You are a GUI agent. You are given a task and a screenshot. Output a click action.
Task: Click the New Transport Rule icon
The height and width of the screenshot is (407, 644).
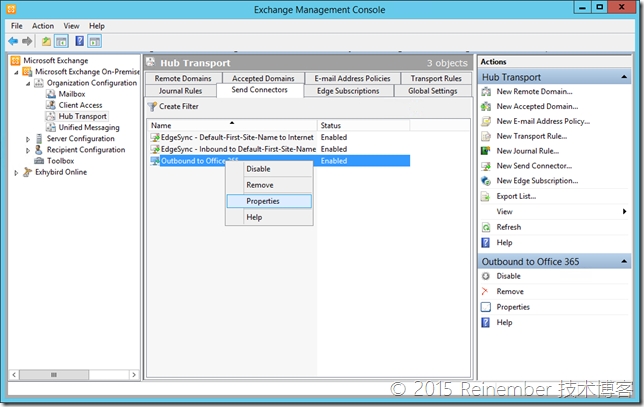point(486,136)
